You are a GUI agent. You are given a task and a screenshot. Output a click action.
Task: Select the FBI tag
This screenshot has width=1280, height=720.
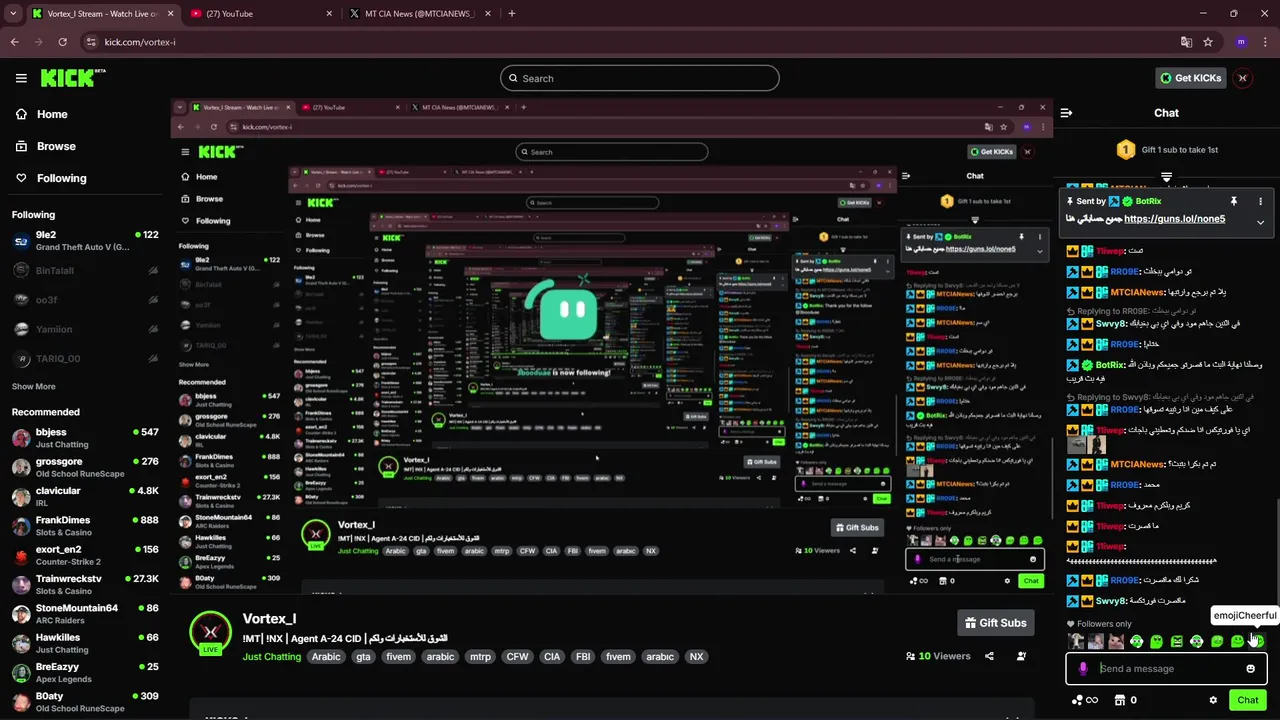click(583, 657)
